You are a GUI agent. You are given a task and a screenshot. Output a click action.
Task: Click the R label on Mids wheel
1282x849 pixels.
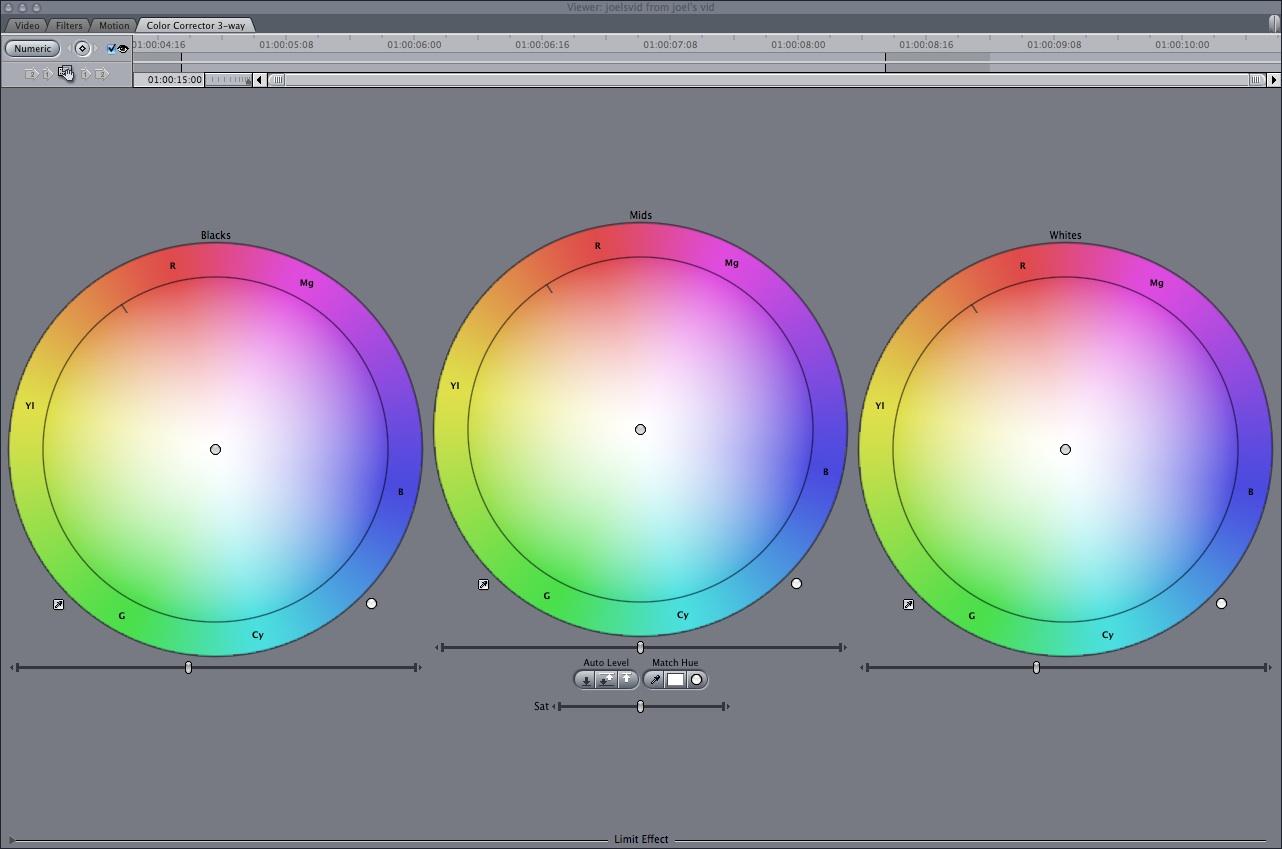point(598,246)
